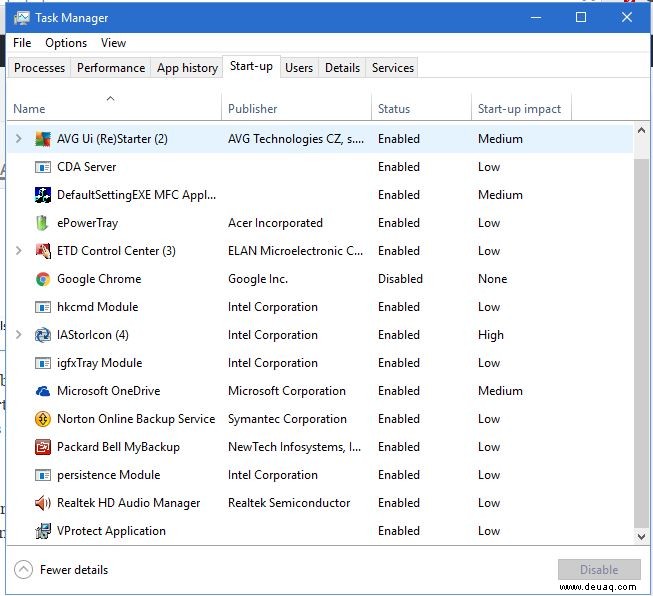Click the Google Chrome icon
Screen dimensions: 653x596
click(42, 279)
